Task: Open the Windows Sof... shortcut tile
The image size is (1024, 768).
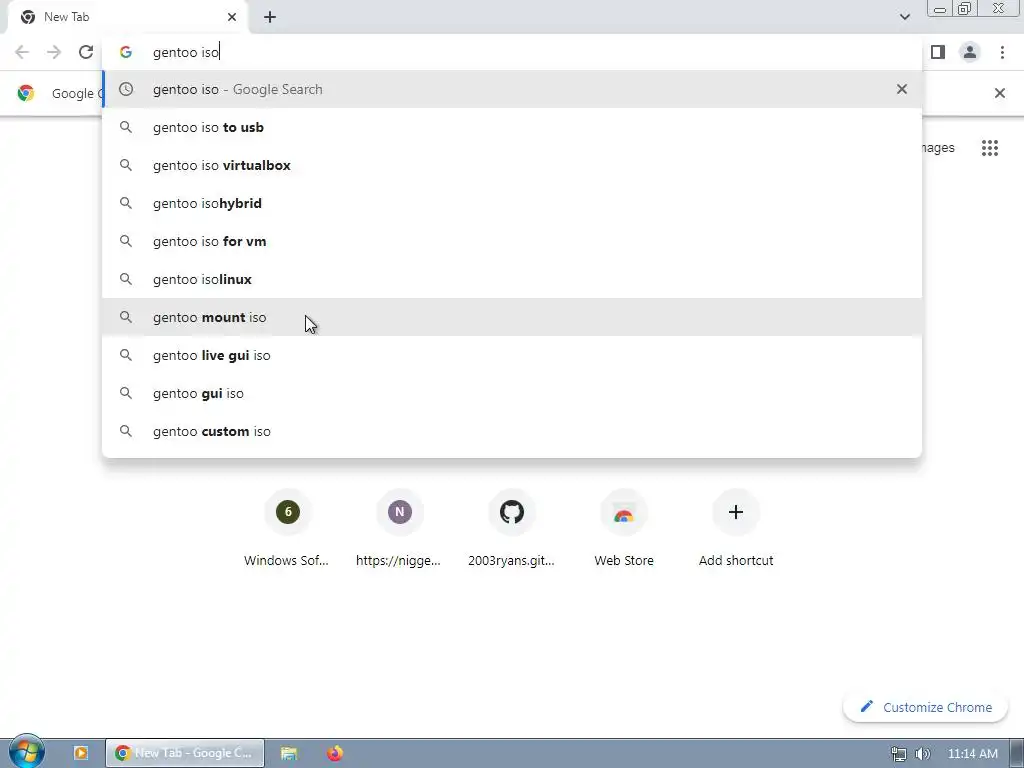Action: coord(287,528)
